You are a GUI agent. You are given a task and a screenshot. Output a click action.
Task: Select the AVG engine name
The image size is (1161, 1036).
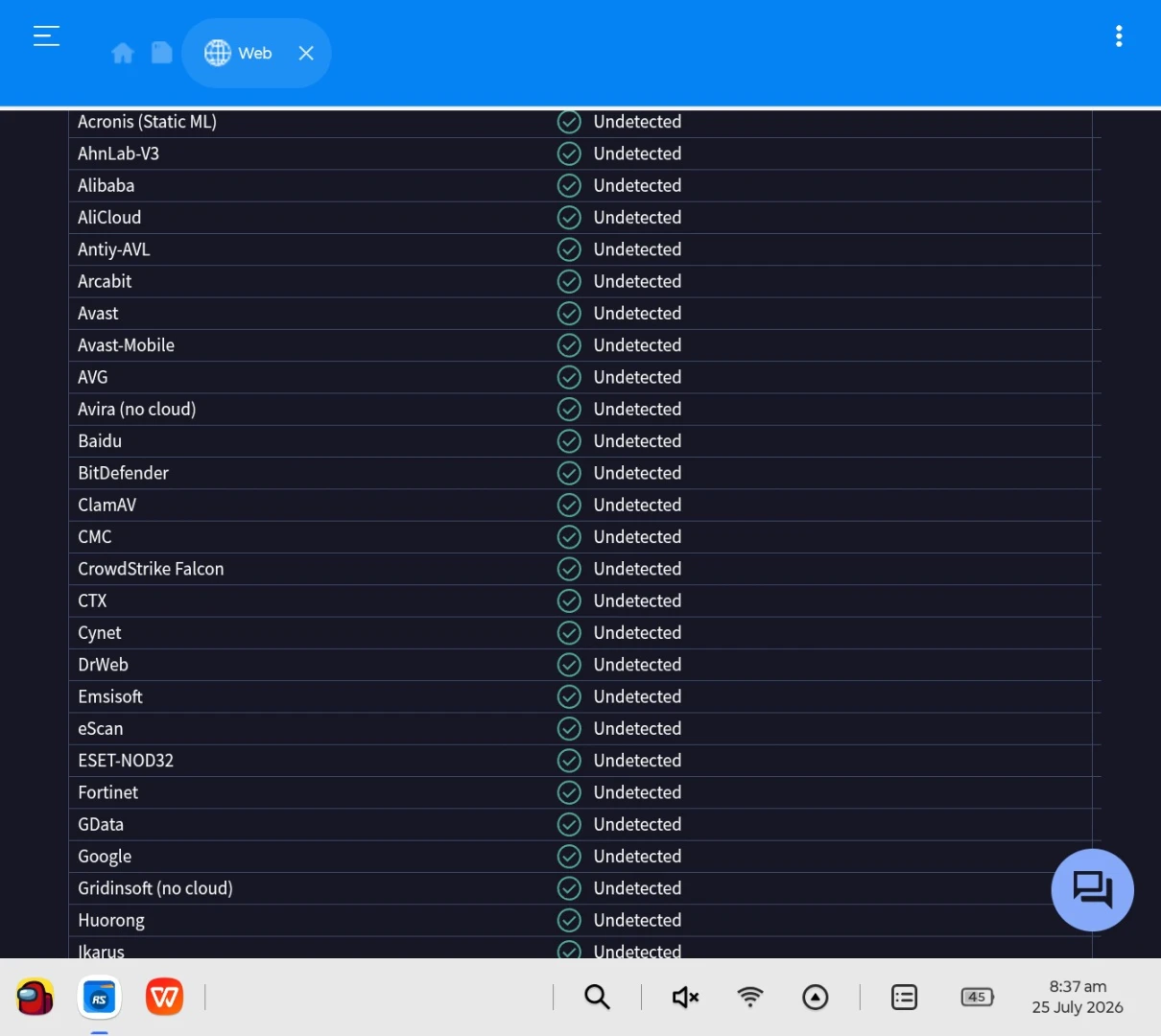pos(92,377)
